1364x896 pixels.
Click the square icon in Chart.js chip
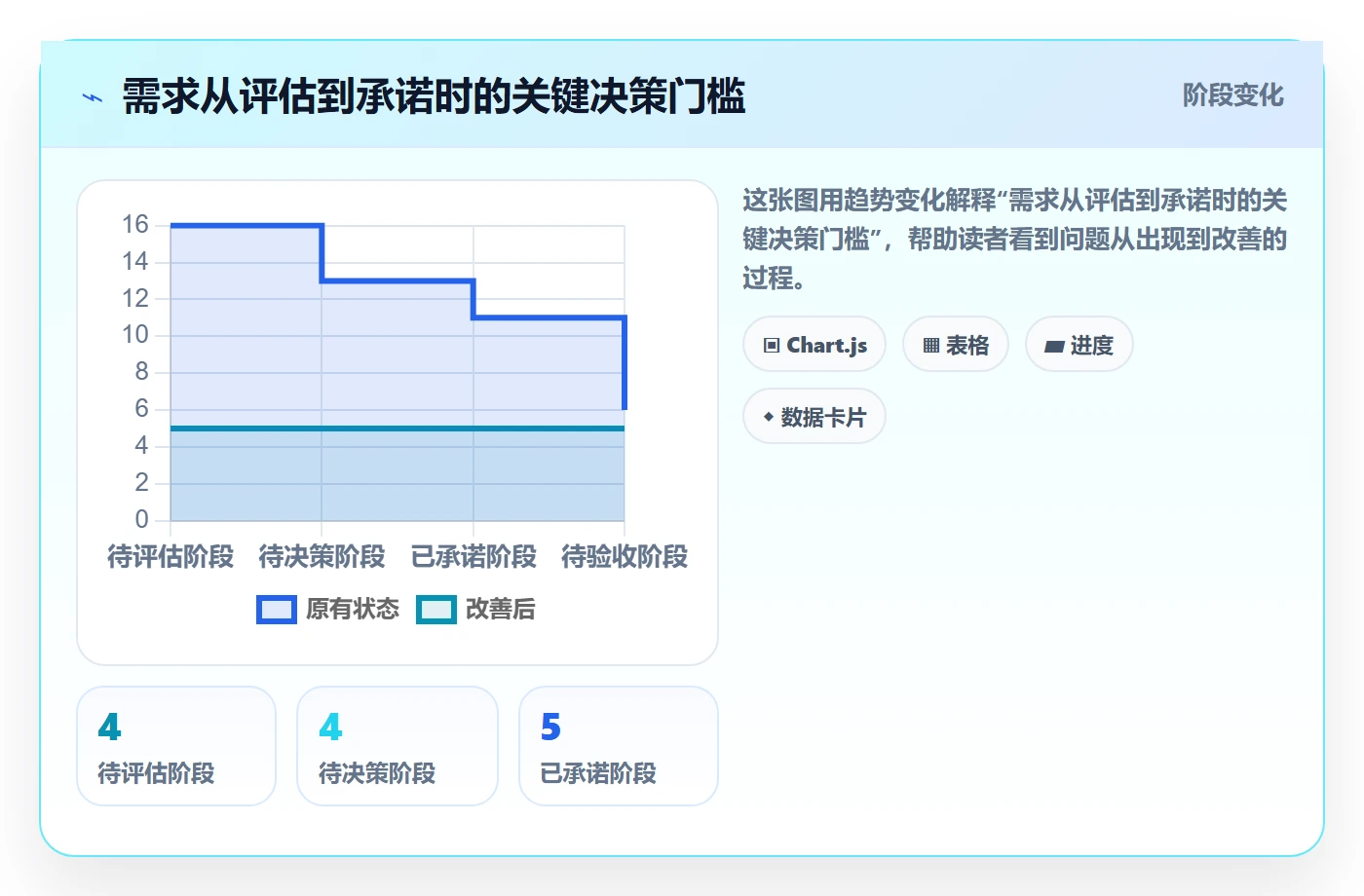point(772,346)
